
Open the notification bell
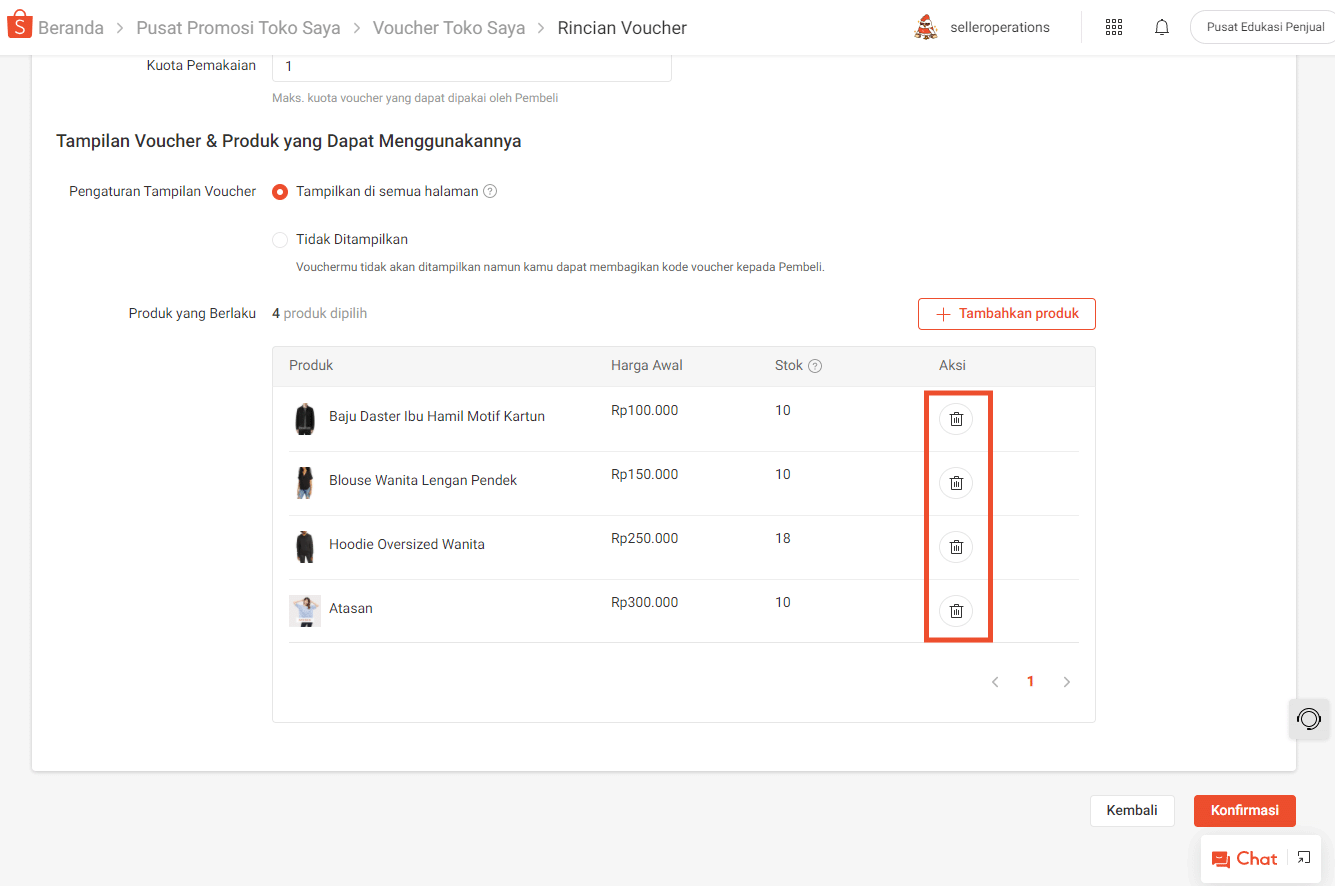(x=1161, y=28)
